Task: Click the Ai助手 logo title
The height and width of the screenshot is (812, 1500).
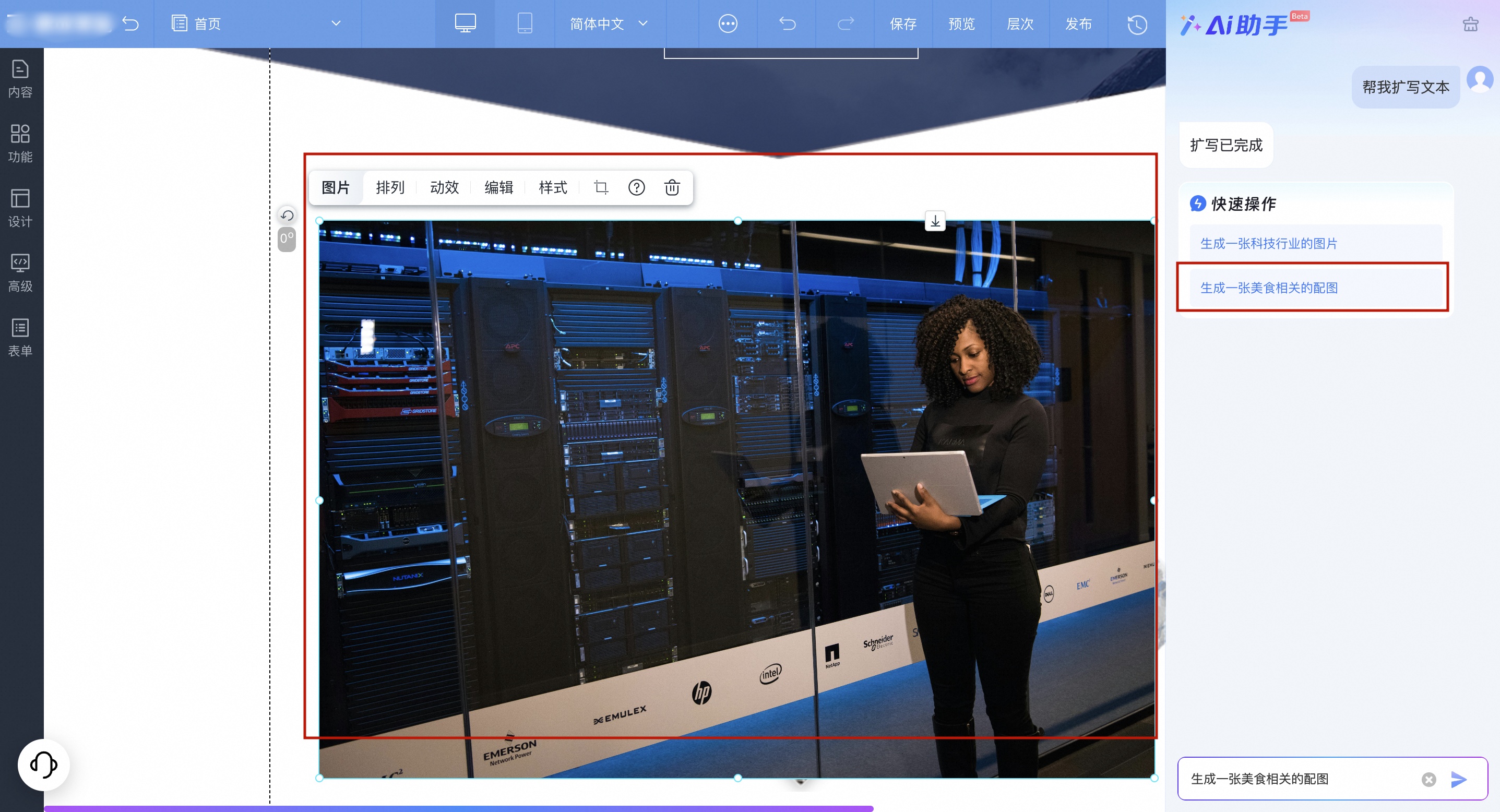Action: coord(1234,25)
